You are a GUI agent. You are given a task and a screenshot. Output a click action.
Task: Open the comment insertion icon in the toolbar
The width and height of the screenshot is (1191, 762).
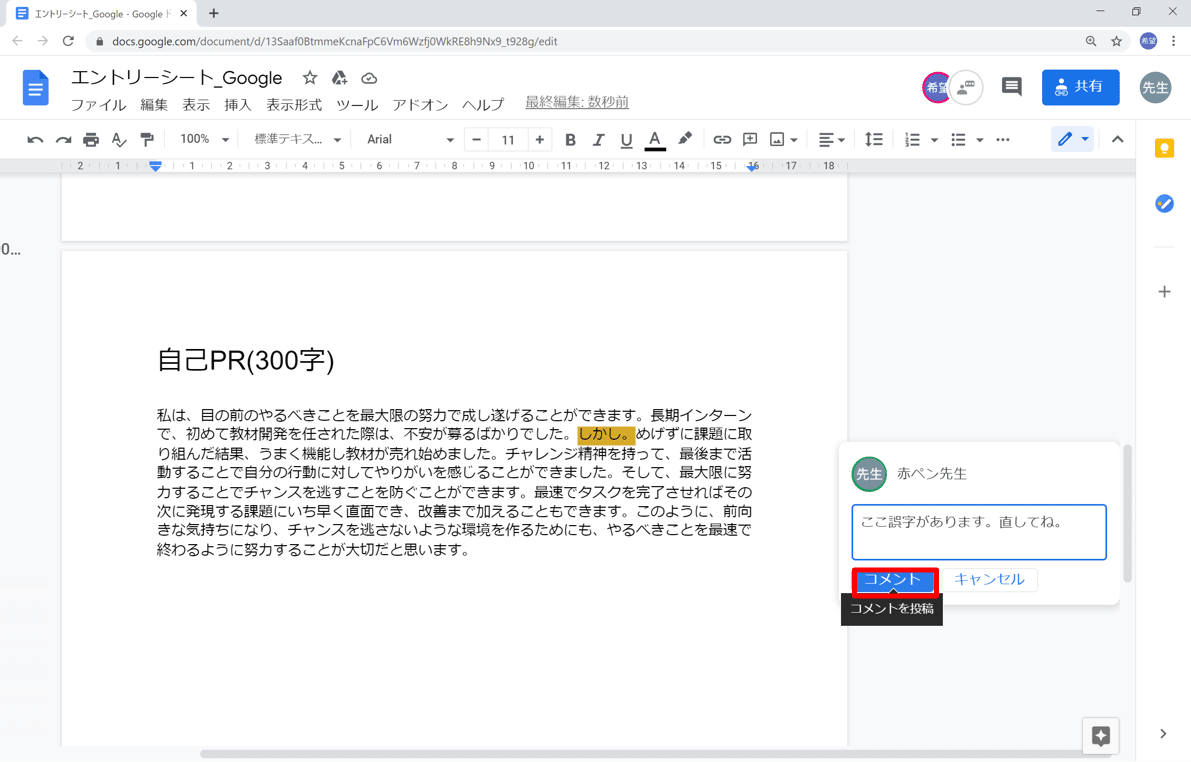749,139
